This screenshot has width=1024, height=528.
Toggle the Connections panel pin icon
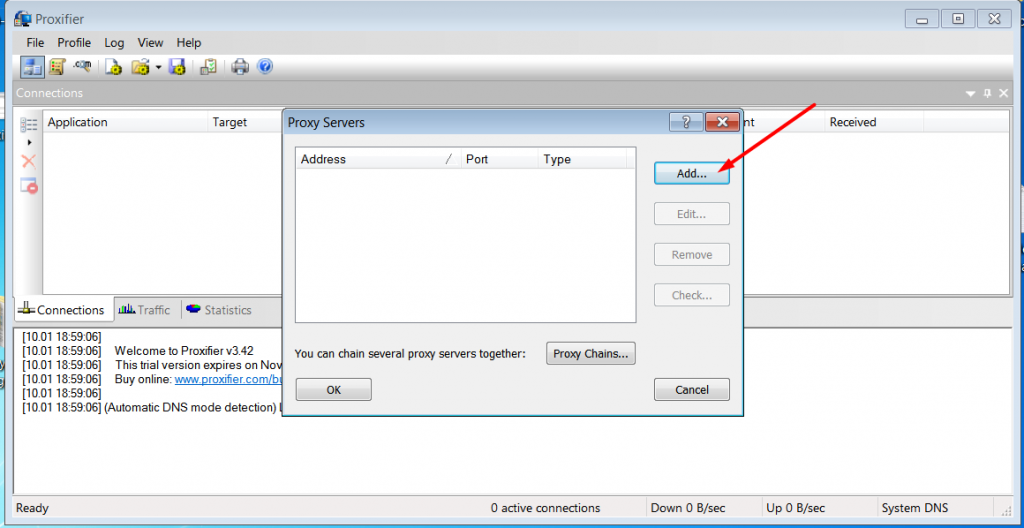[987, 93]
